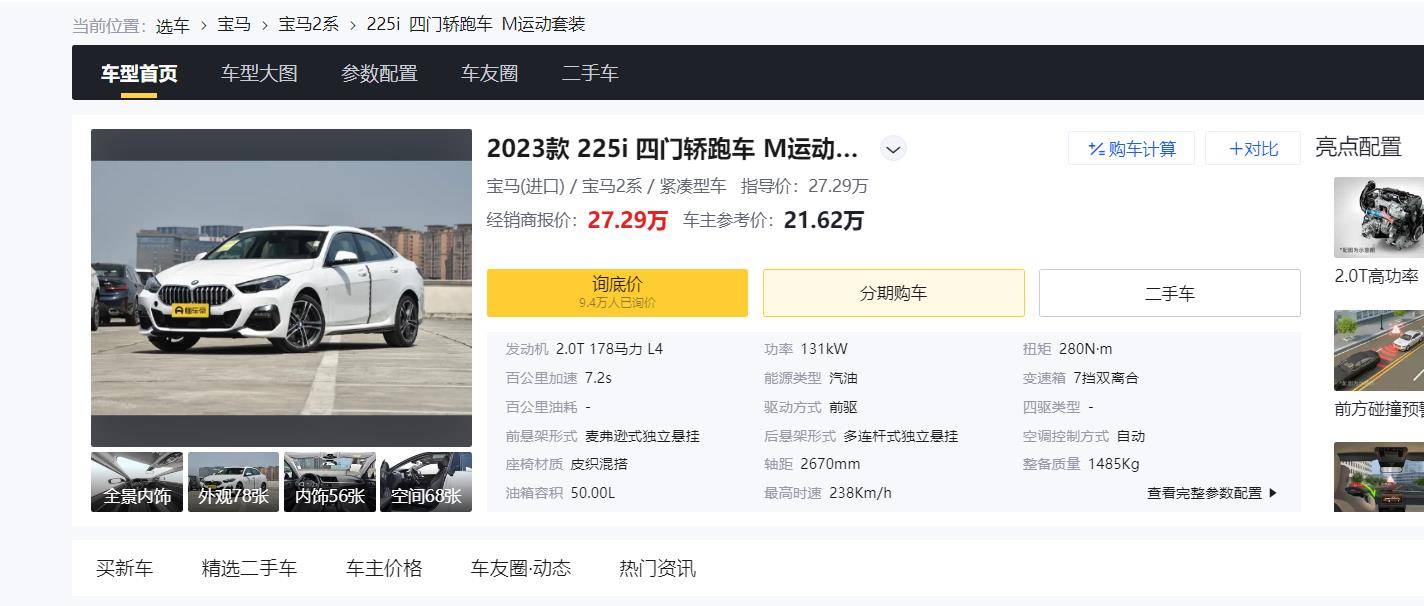Open 内饰56张 interior photos thumbnail
This screenshot has height=606, width=1424.
click(330, 482)
